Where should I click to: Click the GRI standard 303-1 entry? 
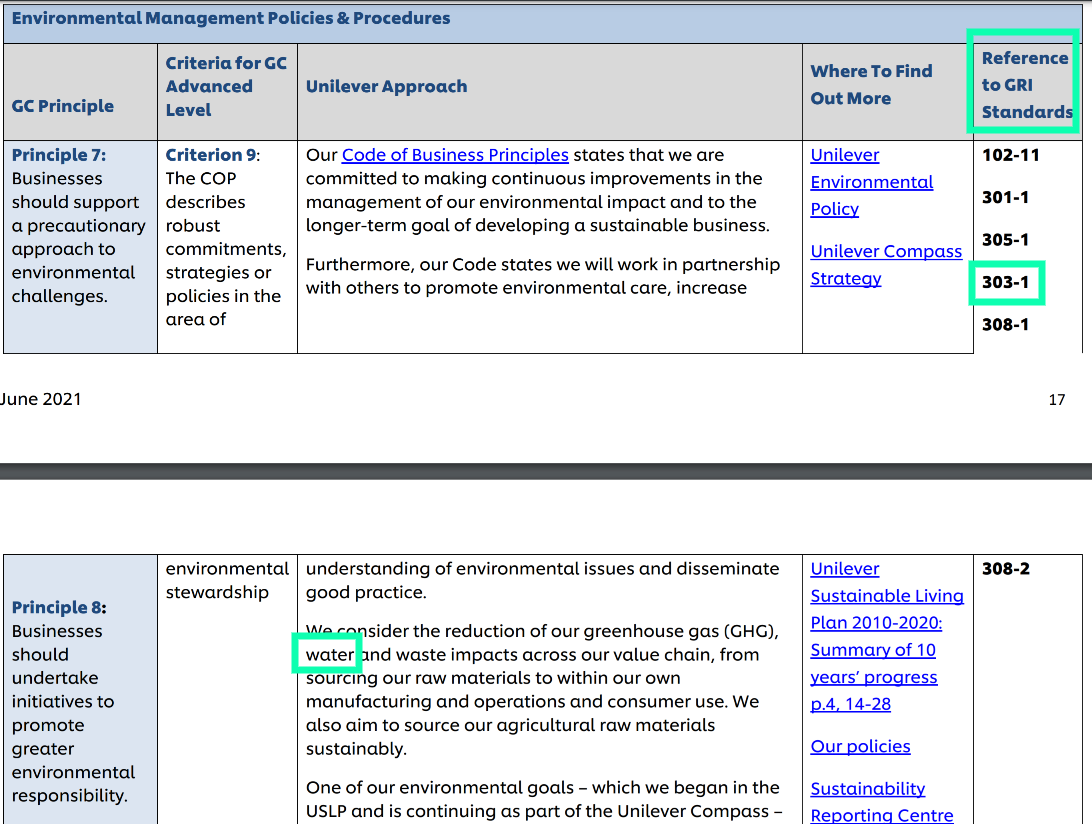point(1005,282)
